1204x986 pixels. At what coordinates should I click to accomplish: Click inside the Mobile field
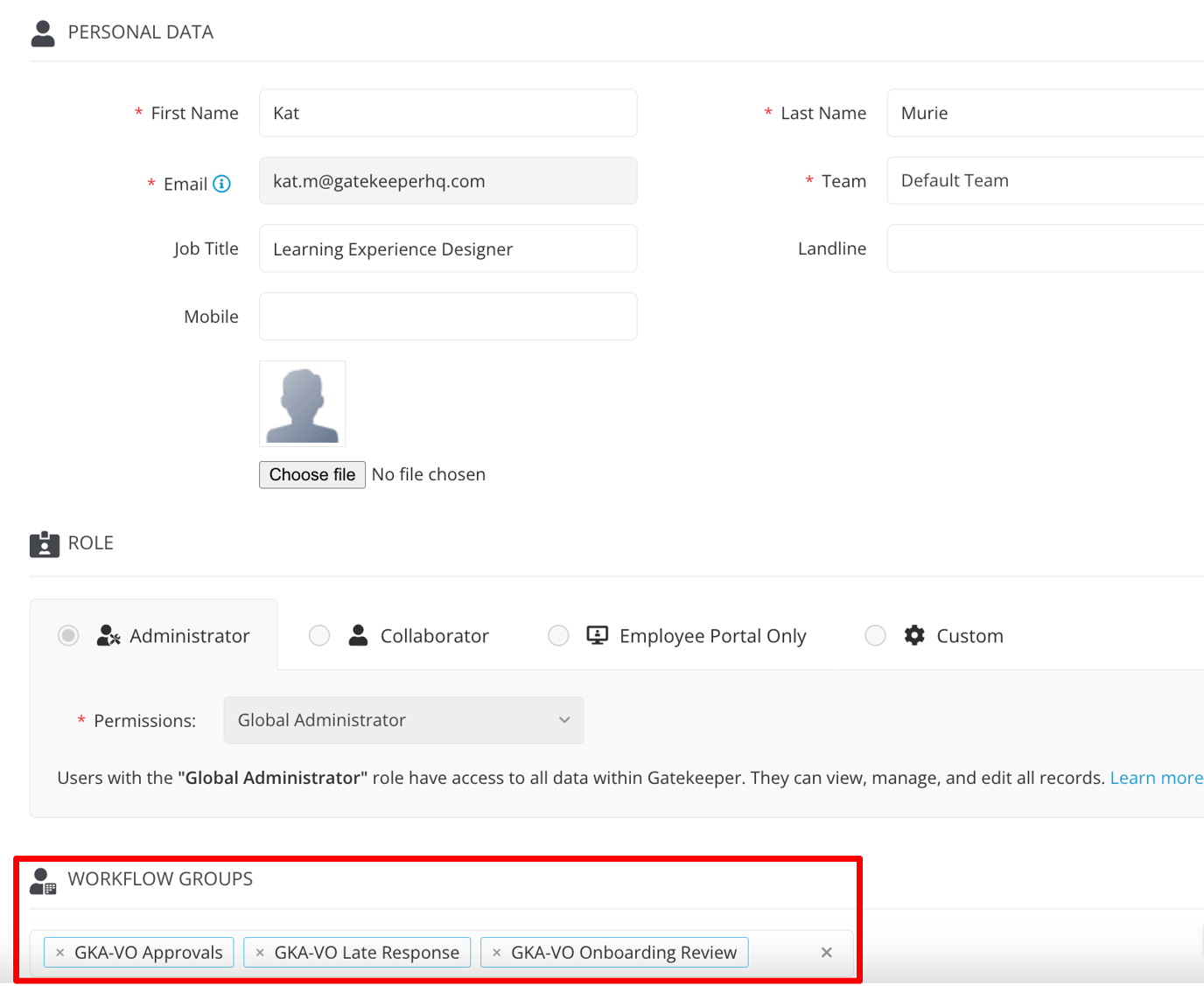tap(447, 316)
